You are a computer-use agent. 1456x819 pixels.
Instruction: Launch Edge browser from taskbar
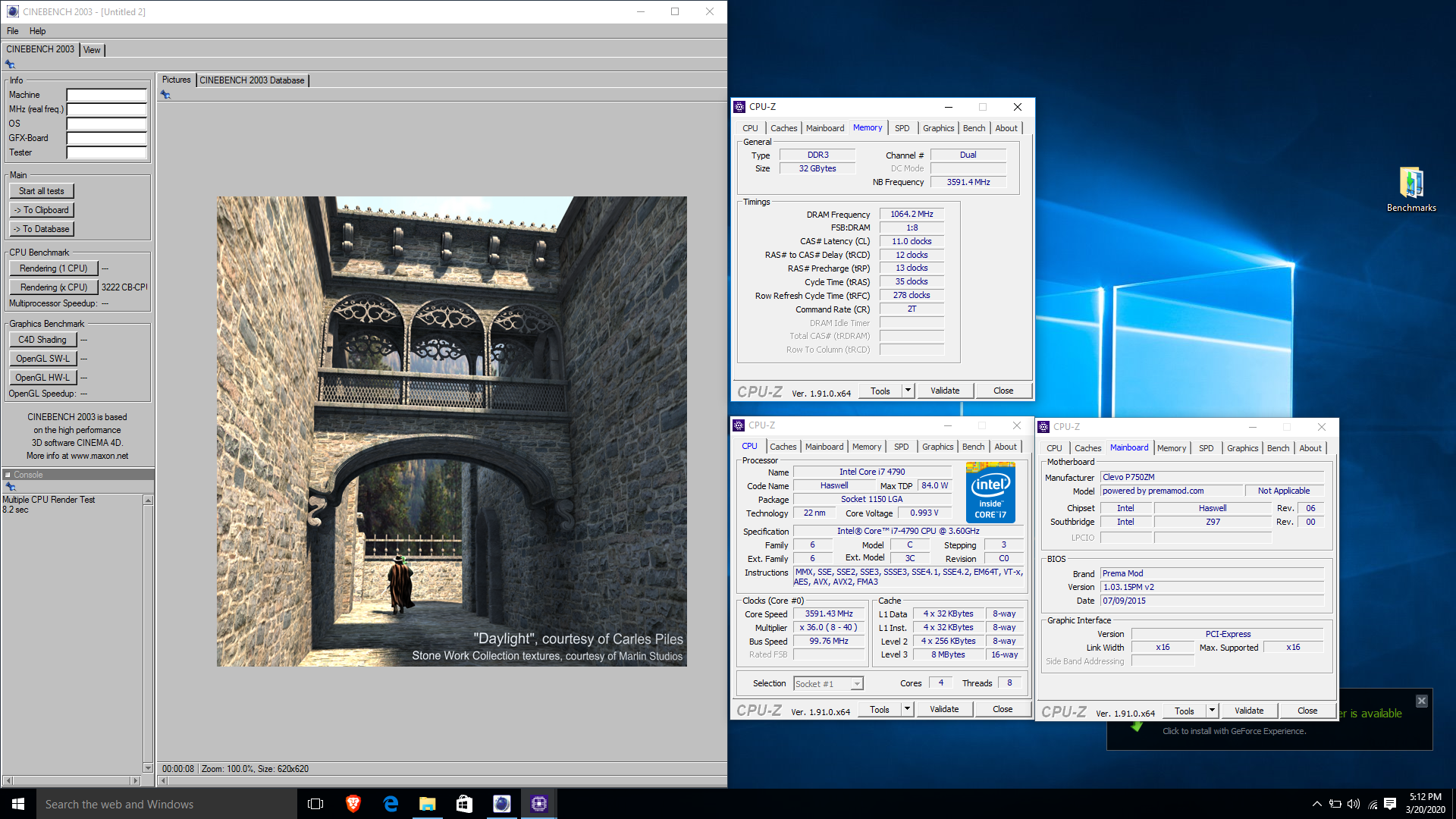391,804
